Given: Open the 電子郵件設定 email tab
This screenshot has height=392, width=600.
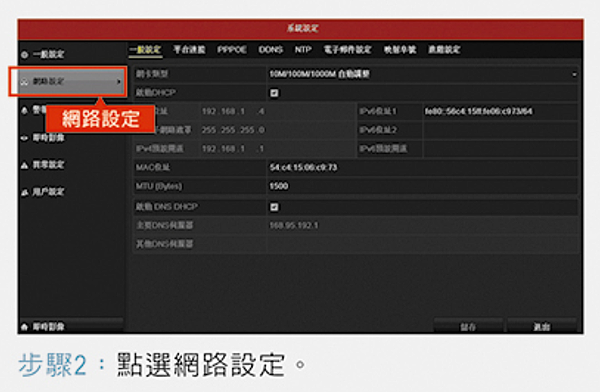Looking at the screenshot, I should (x=347, y=50).
